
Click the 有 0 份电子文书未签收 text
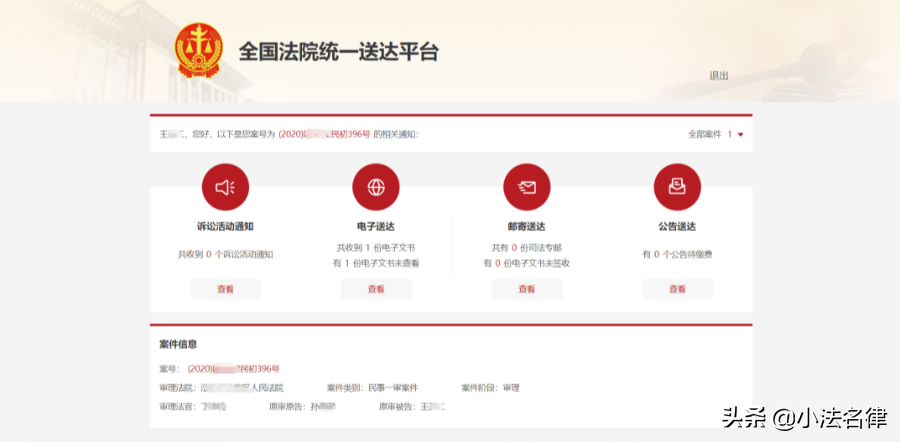[x=527, y=263]
